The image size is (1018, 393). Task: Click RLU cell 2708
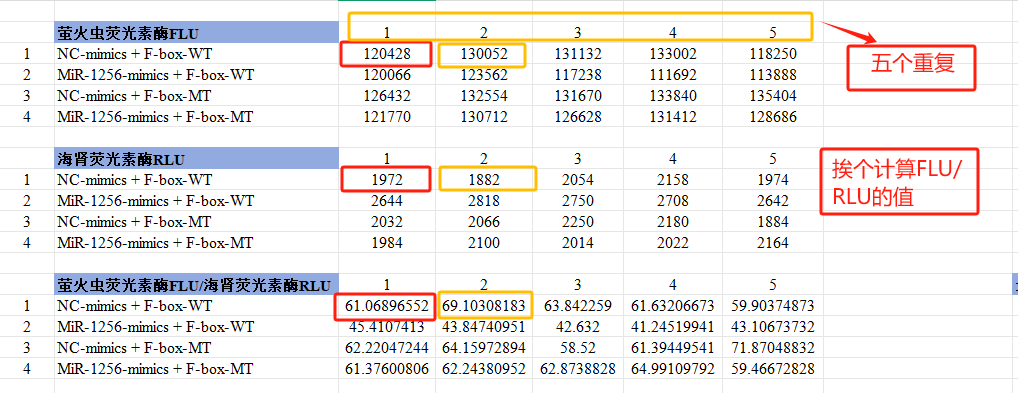[673, 201]
